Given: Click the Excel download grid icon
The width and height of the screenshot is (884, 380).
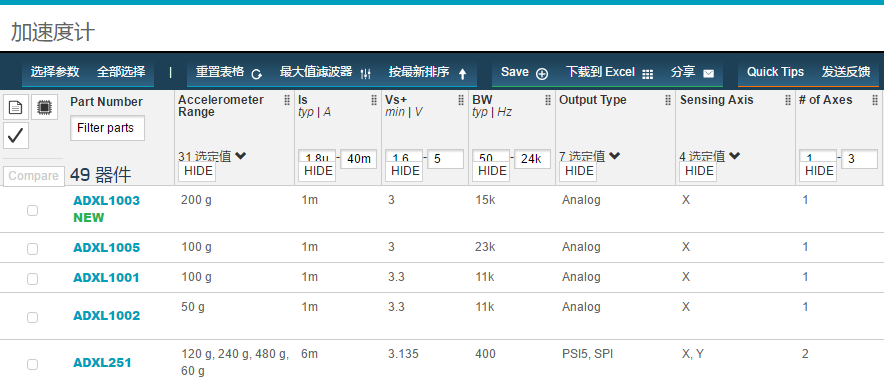Looking at the screenshot, I should coord(648,74).
